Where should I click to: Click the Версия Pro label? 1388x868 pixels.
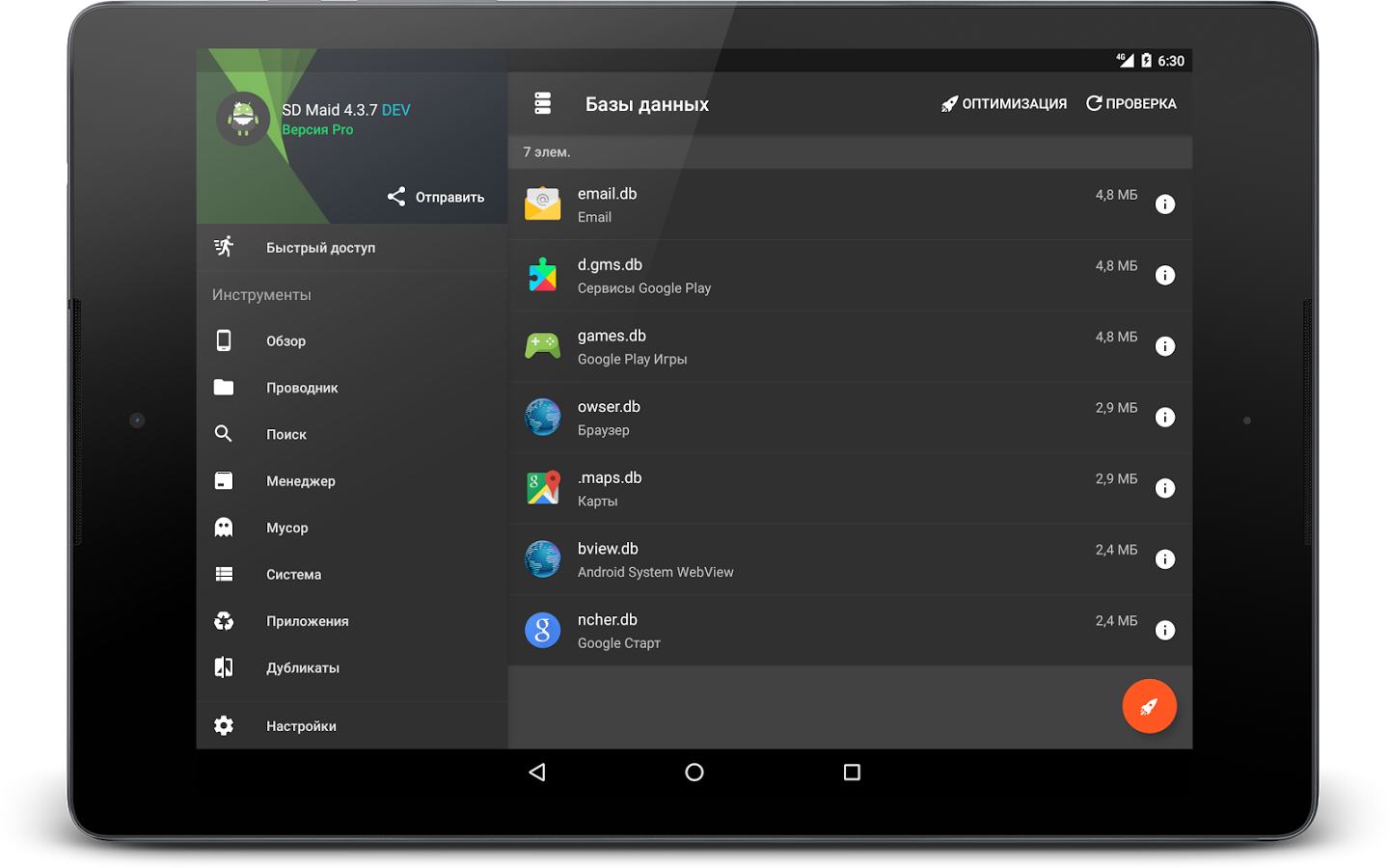(317, 130)
